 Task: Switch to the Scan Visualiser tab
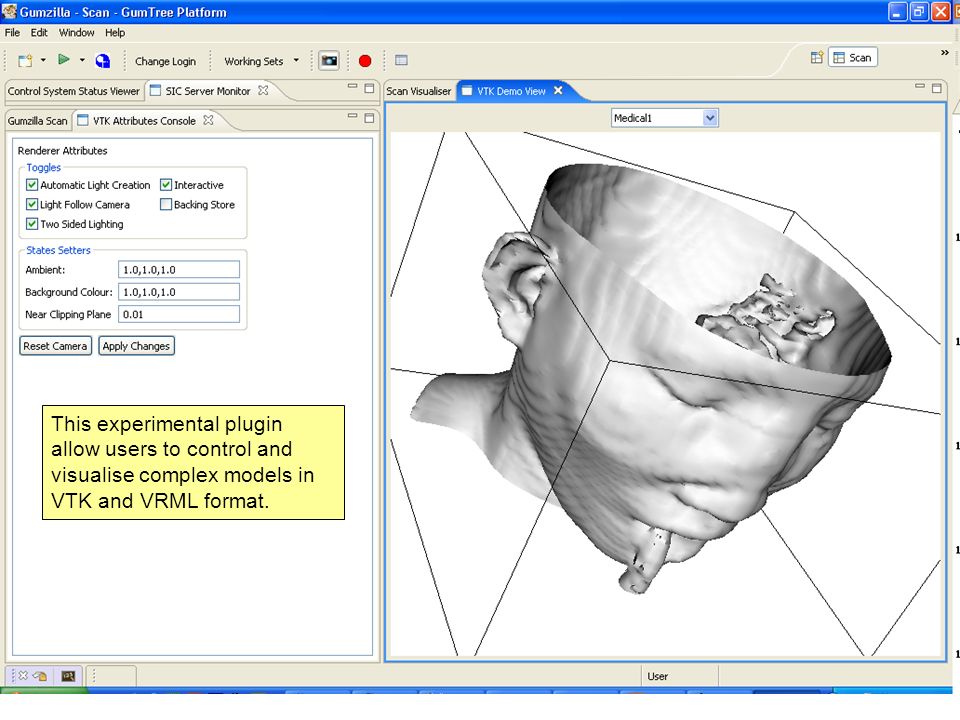coord(418,91)
